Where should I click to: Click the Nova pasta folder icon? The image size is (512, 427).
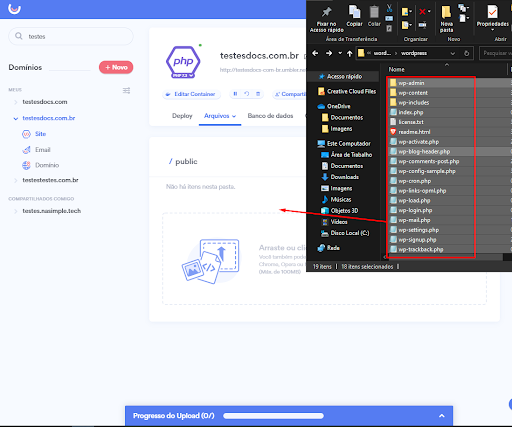point(446,12)
